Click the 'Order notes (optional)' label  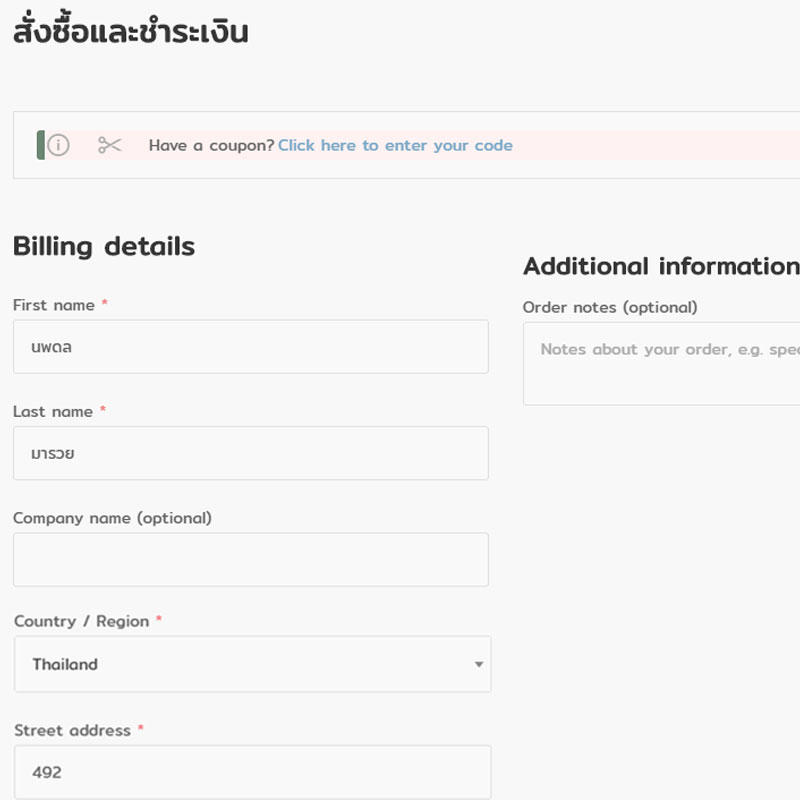pos(610,307)
